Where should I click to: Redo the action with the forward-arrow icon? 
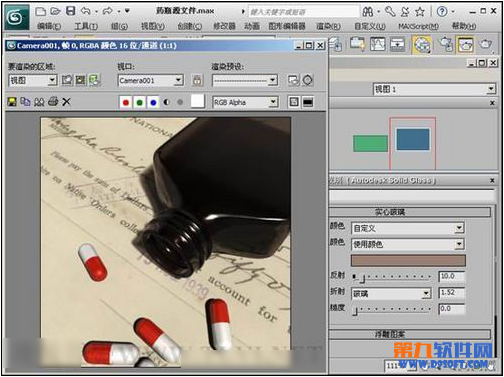click(108, 11)
